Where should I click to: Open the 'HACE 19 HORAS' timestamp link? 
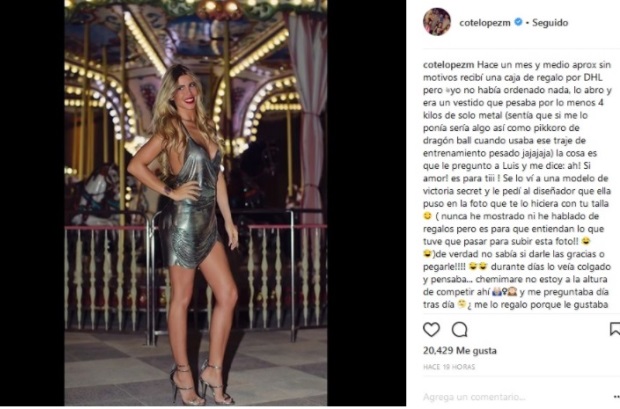pyautogui.click(x=449, y=367)
